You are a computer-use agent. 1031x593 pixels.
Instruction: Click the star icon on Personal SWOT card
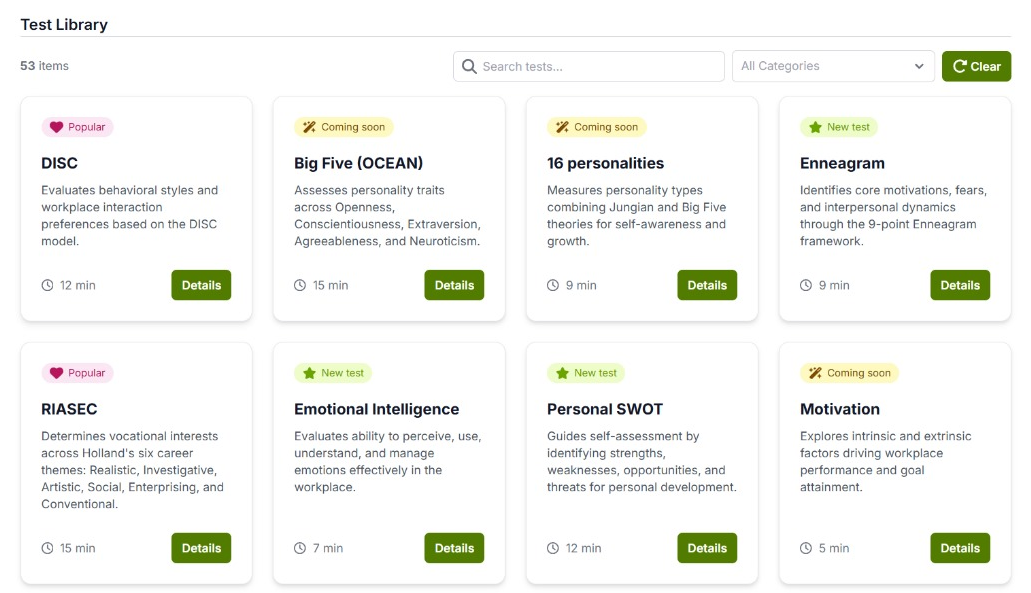click(x=562, y=373)
